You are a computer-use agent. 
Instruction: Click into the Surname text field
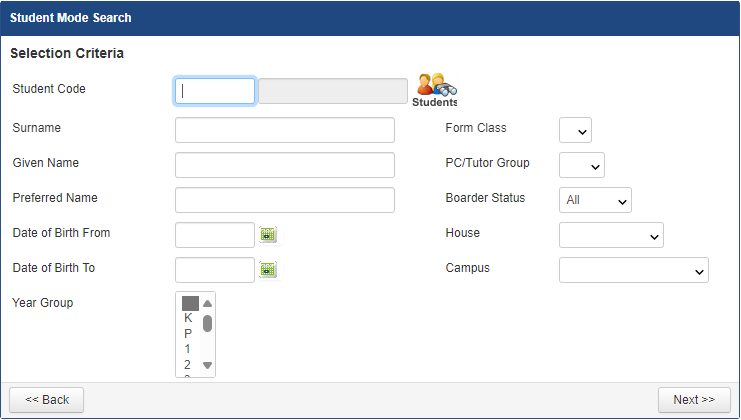coord(285,130)
